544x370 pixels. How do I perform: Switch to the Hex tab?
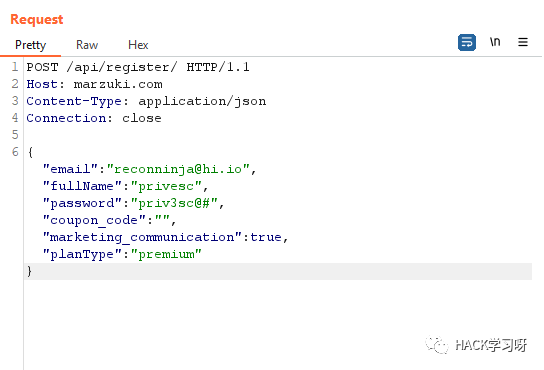[x=138, y=45]
